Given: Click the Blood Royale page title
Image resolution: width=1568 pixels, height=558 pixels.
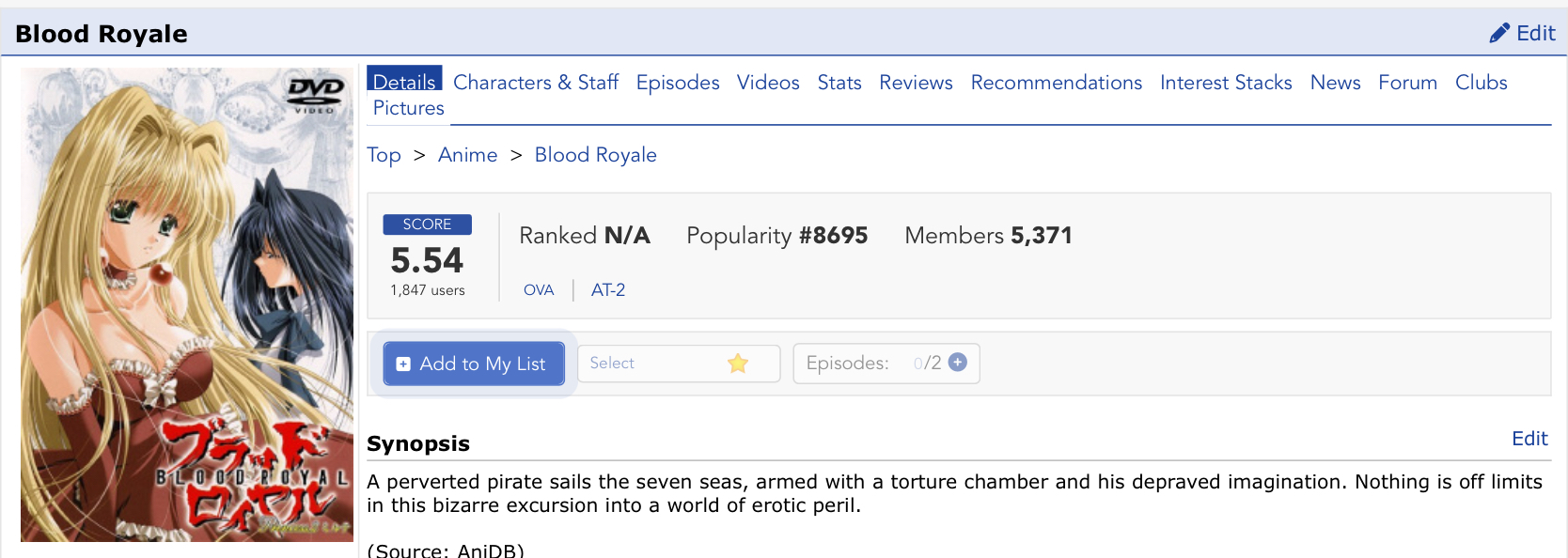Looking at the screenshot, I should 102,34.
